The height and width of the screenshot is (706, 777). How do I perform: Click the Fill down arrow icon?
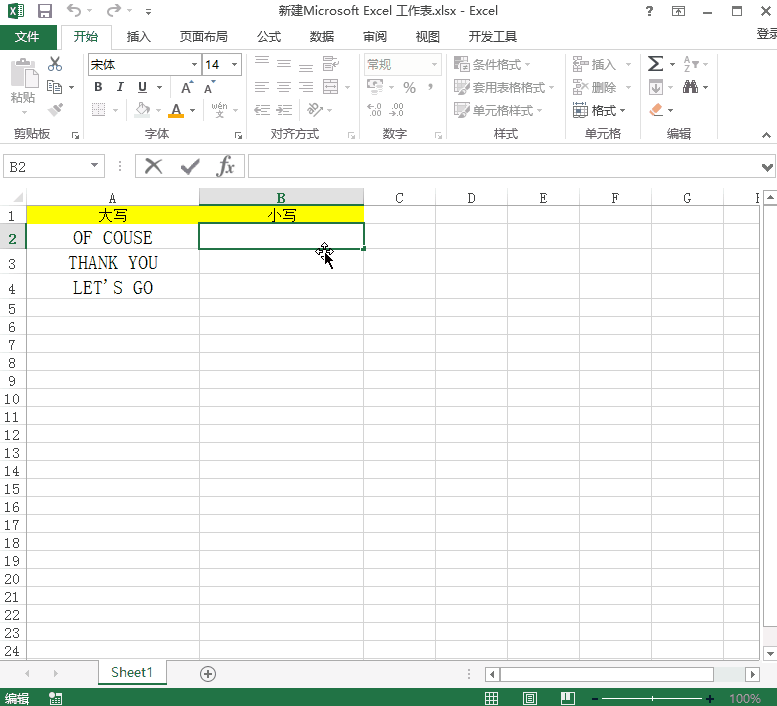pos(656,88)
